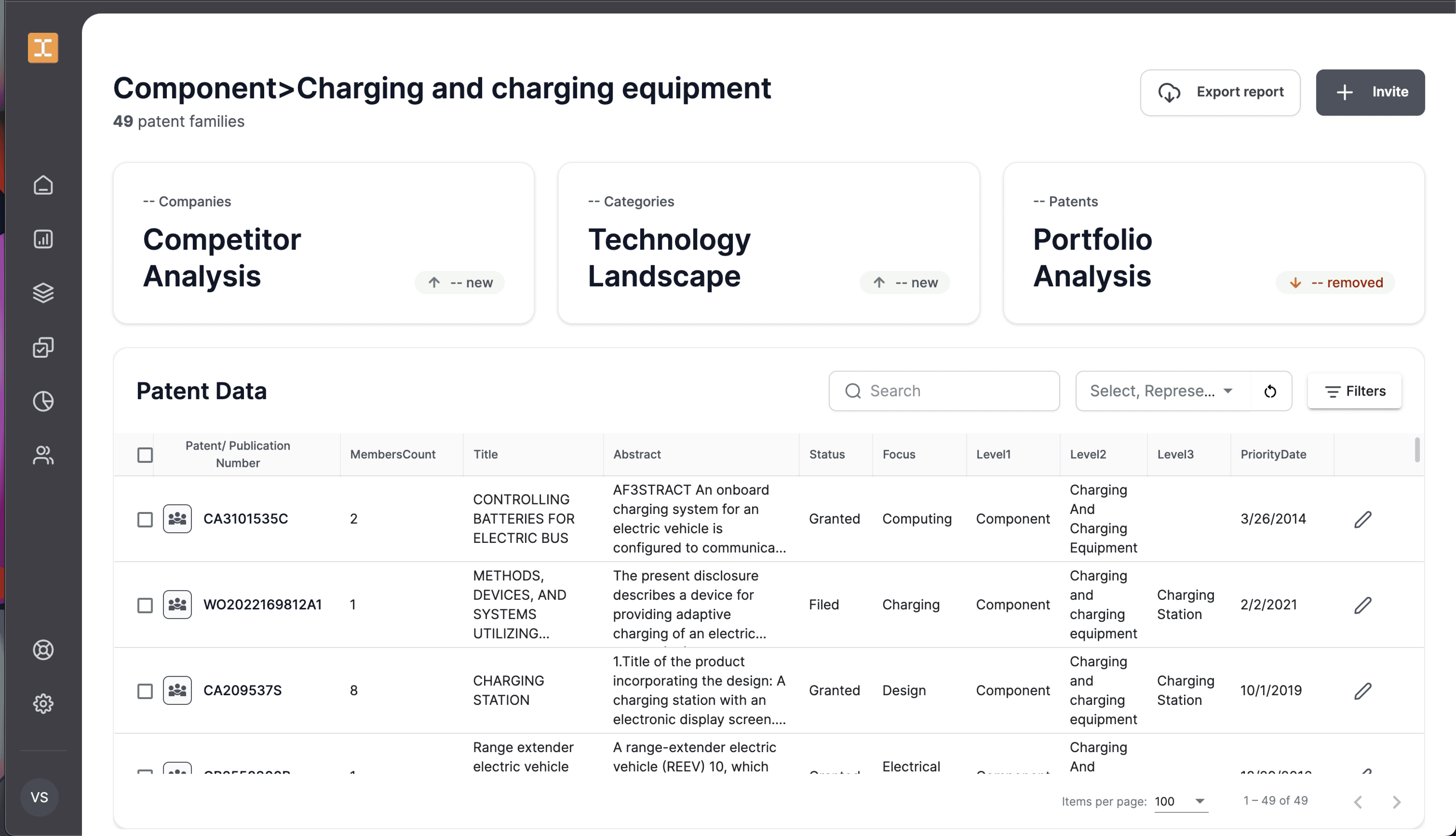1456x836 pixels.
Task: Click the new badge in Technology Landscape
Action: pos(904,283)
